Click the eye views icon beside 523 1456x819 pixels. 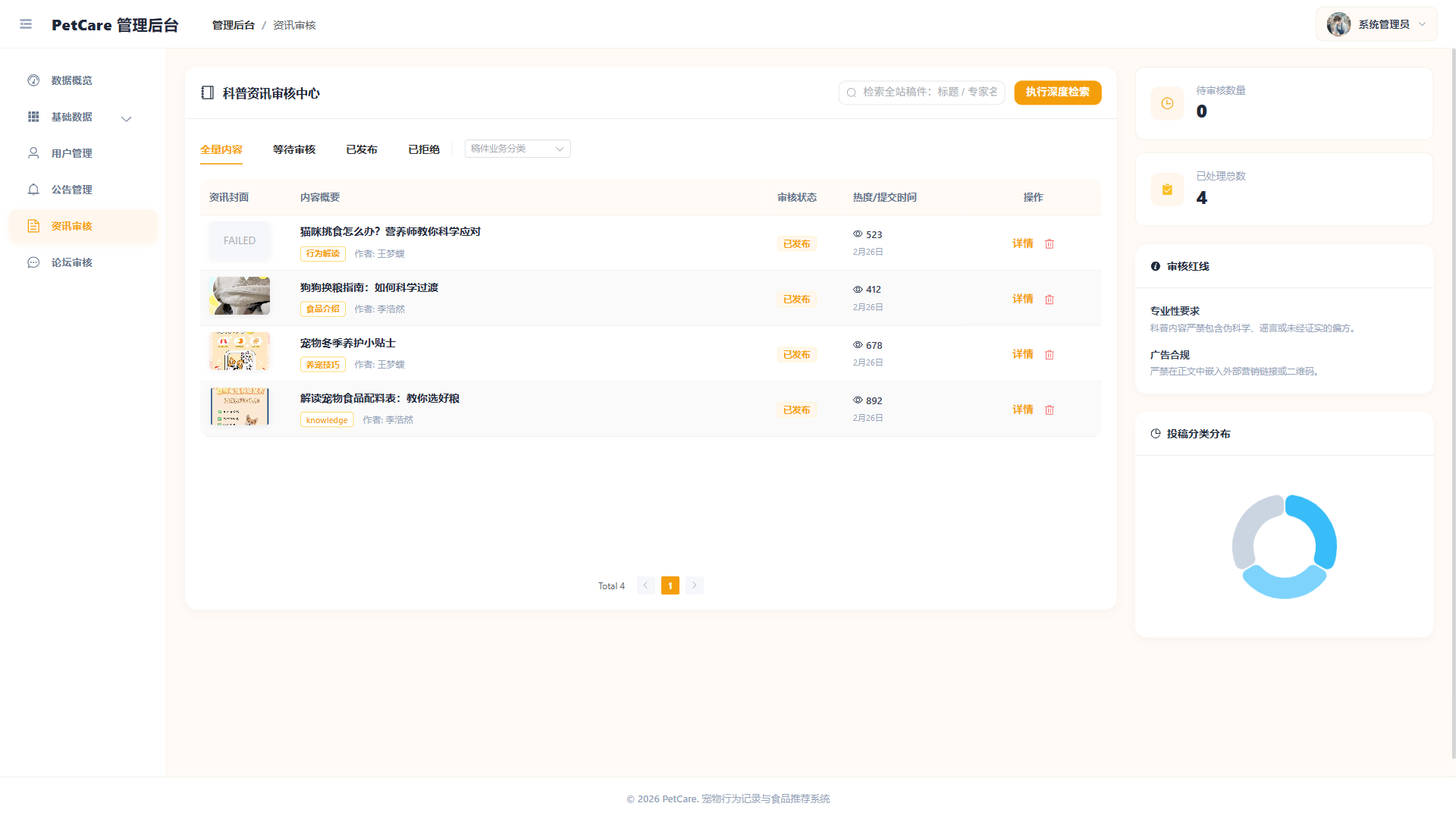(x=858, y=234)
